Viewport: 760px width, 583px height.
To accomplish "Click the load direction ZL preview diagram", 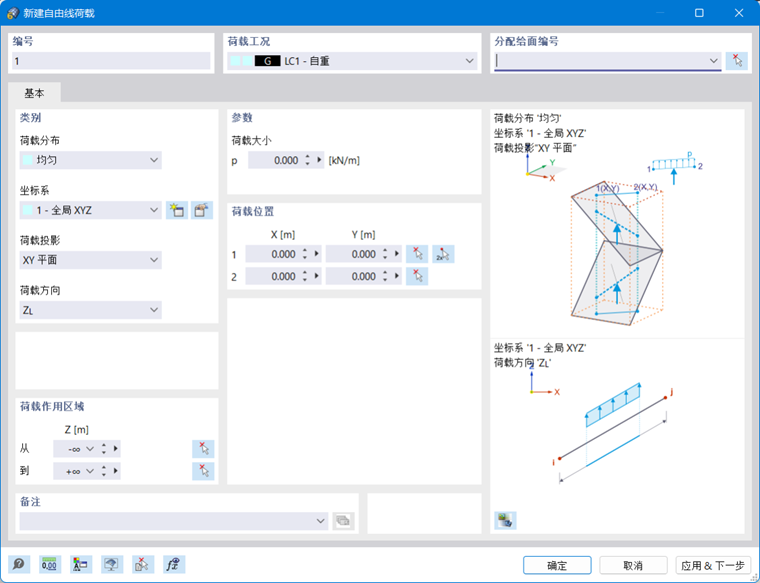I will (613, 422).
